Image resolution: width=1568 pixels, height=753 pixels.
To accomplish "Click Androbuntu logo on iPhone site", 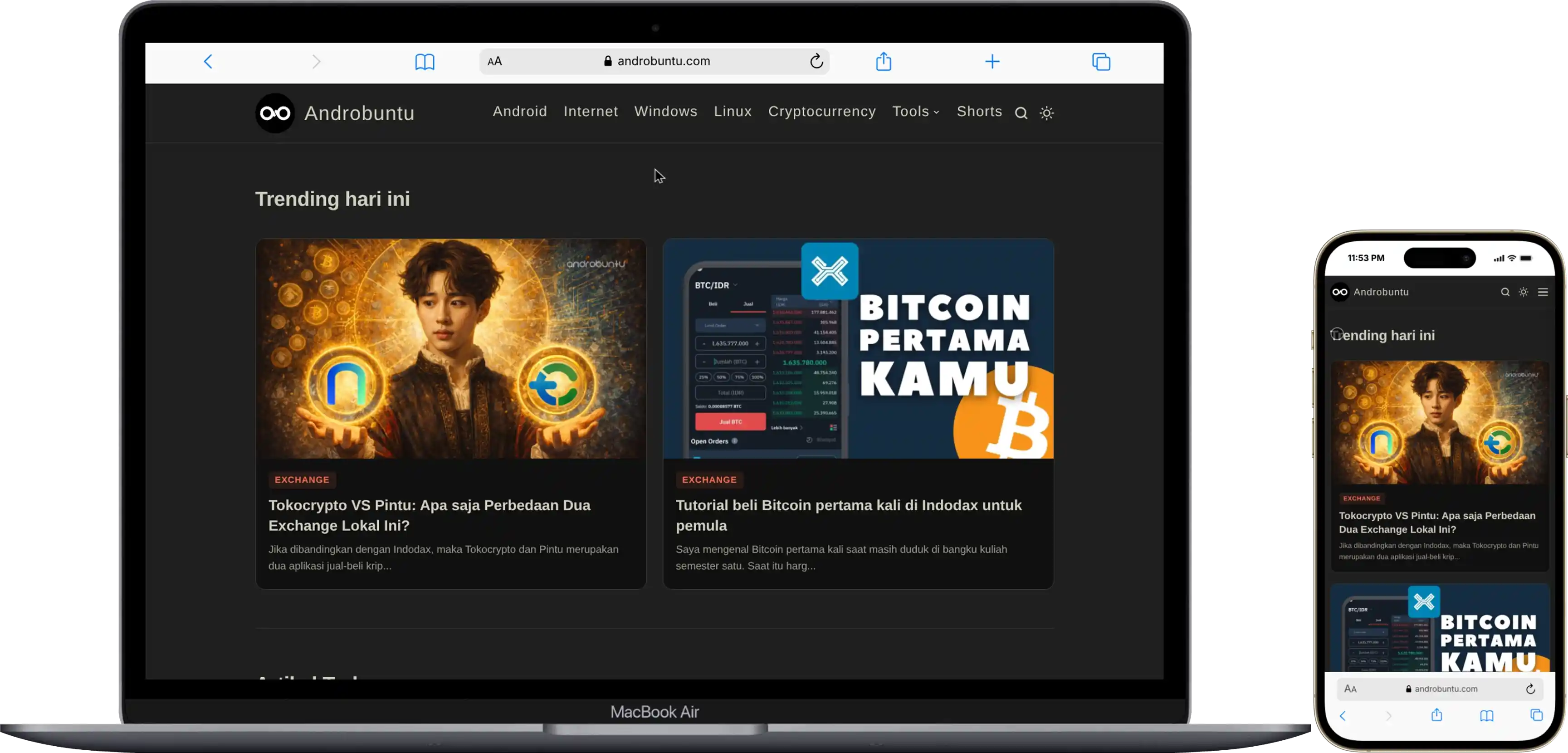I will pos(1340,292).
